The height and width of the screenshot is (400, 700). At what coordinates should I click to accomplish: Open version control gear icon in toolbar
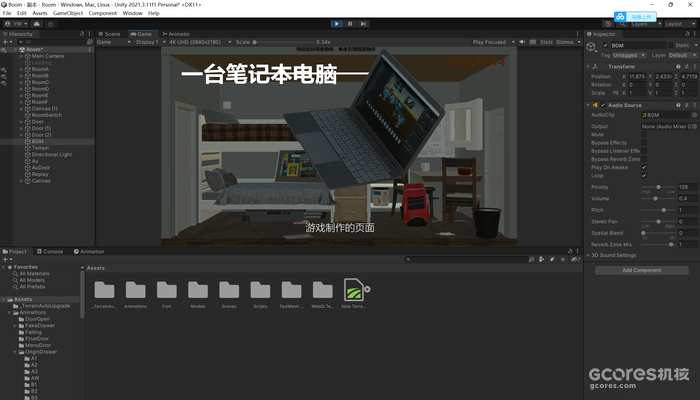(50, 24)
